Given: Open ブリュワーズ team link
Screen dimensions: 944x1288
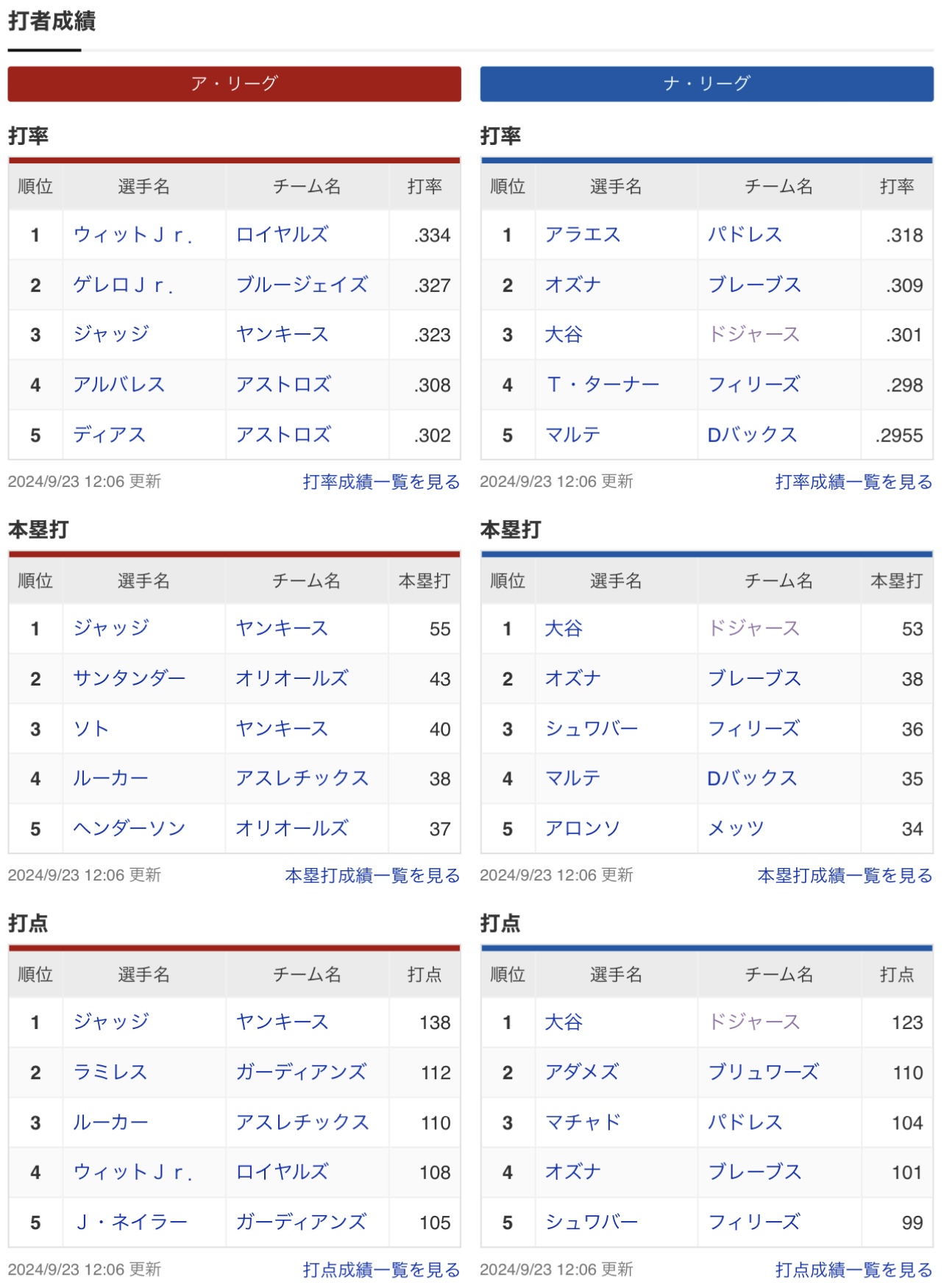Looking at the screenshot, I should [763, 1072].
